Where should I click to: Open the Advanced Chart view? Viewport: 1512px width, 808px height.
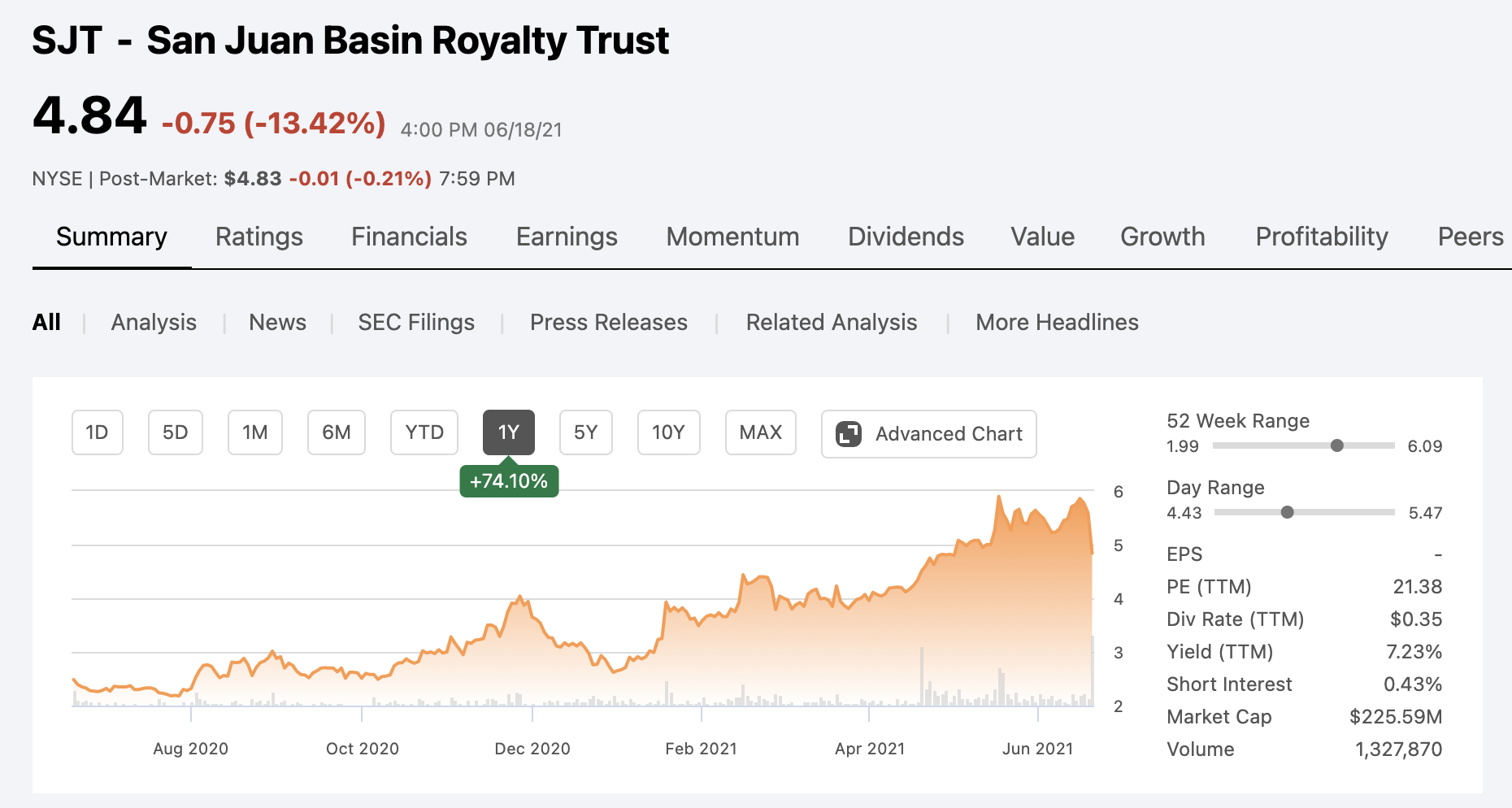(x=928, y=433)
